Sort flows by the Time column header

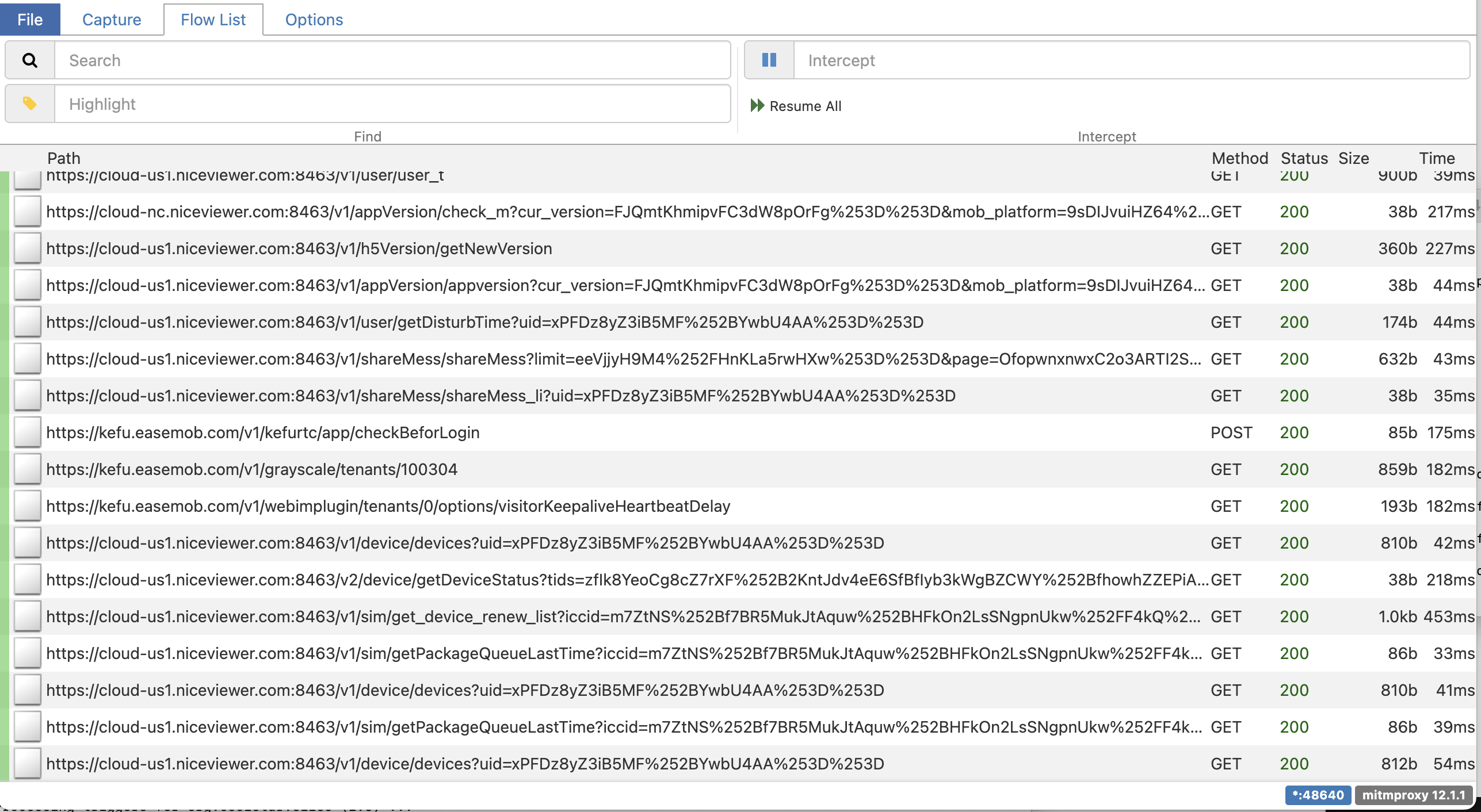(1437, 158)
